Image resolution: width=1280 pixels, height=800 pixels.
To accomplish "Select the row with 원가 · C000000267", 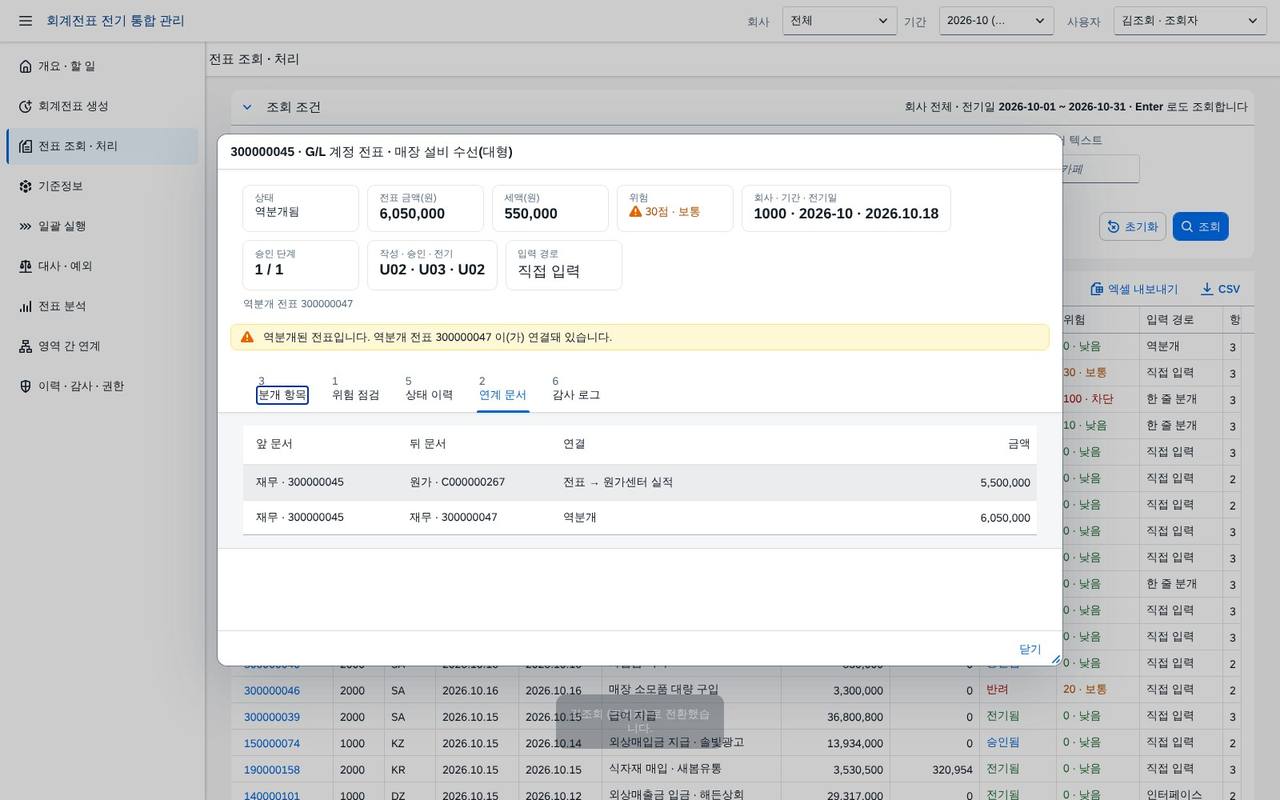I will (640, 482).
